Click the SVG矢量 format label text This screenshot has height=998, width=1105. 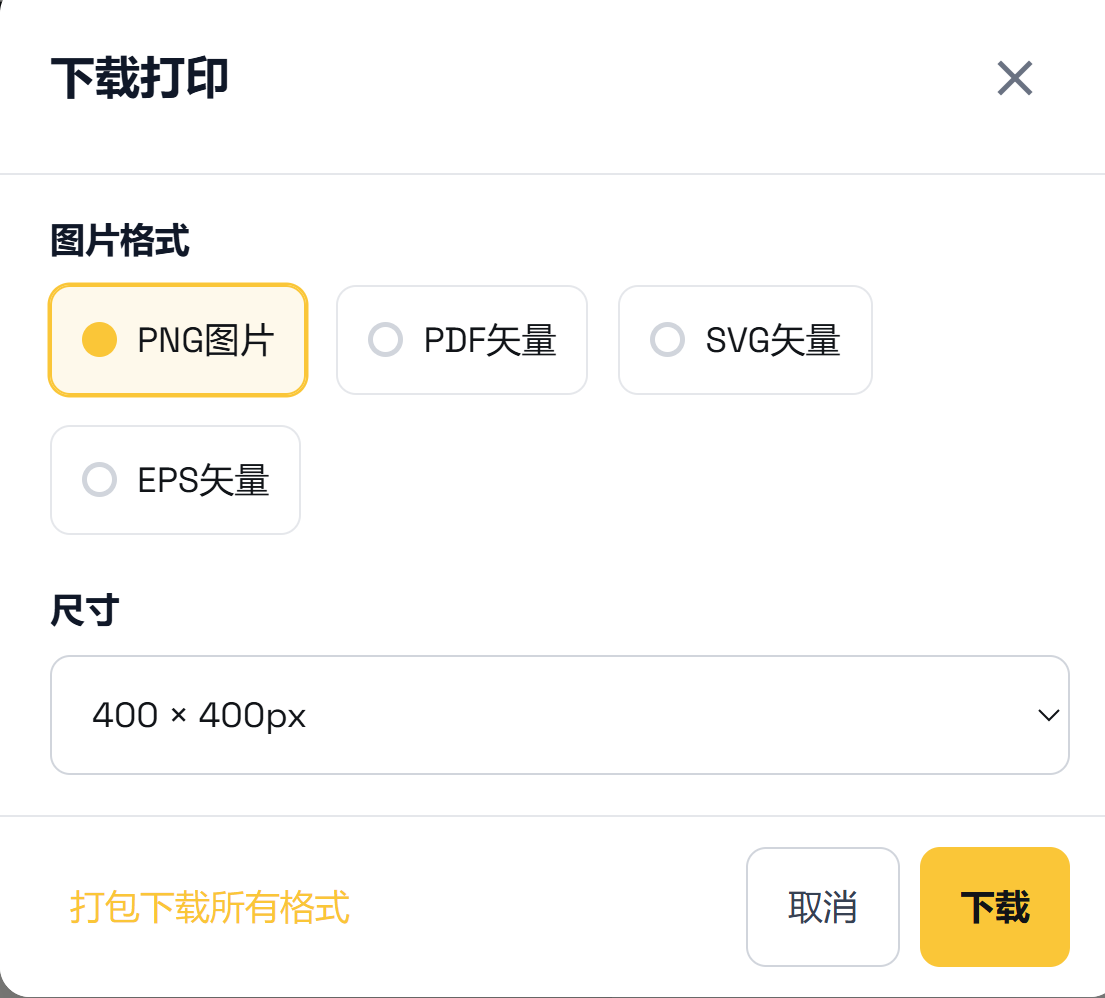773,341
